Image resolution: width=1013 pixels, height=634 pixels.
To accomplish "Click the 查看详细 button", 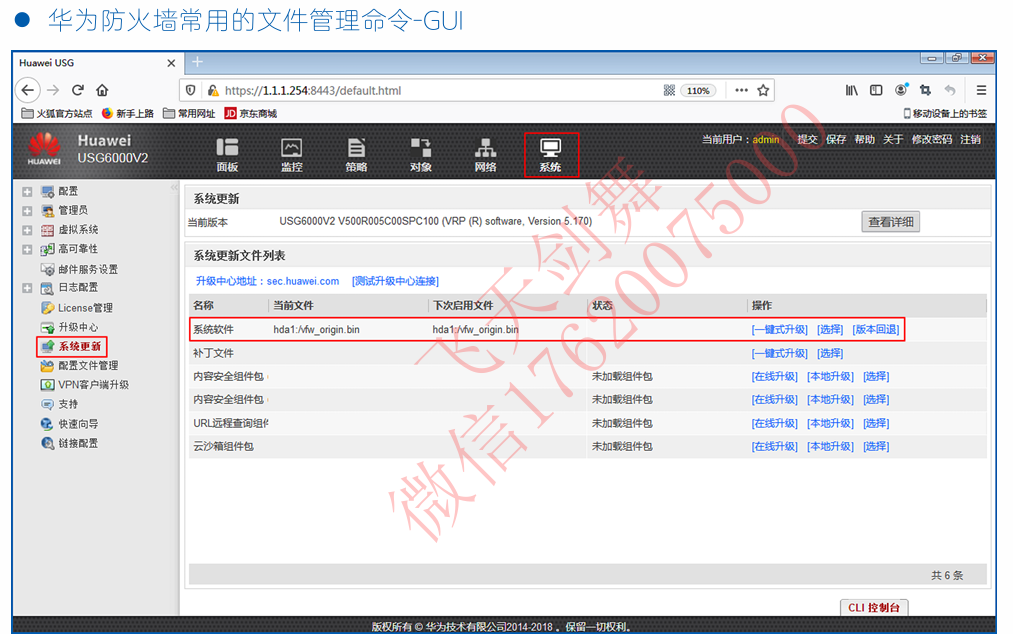I will pyautogui.click(x=890, y=222).
